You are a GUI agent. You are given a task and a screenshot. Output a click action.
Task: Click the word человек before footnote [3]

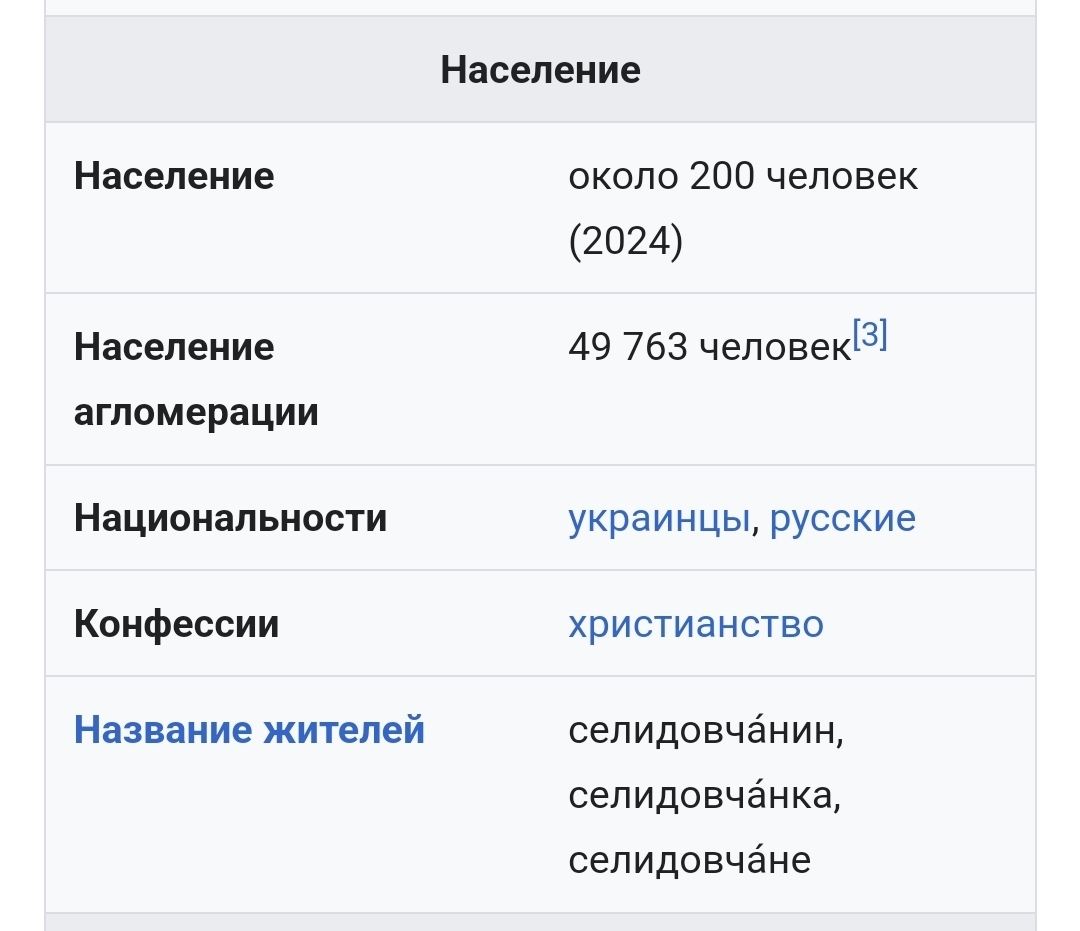coord(774,348)
